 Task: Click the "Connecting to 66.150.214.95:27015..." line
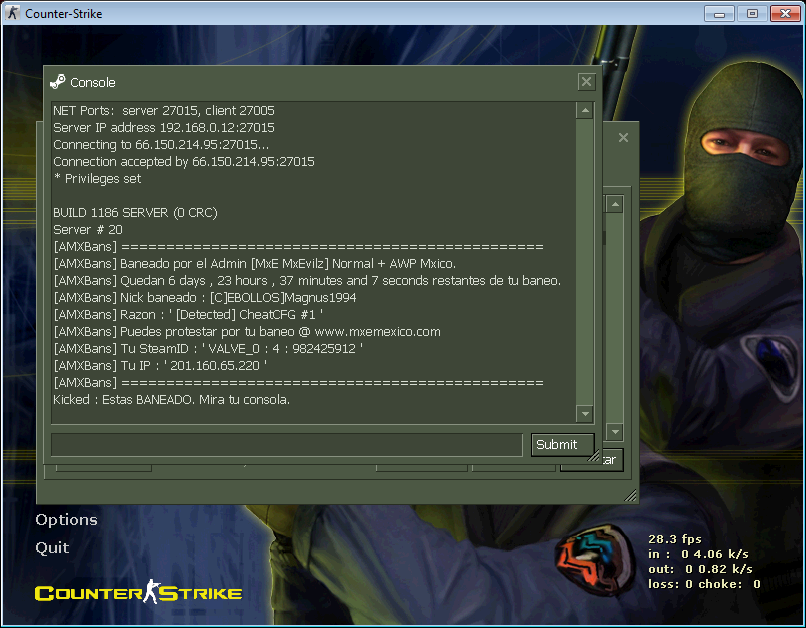tap(161, 144)
